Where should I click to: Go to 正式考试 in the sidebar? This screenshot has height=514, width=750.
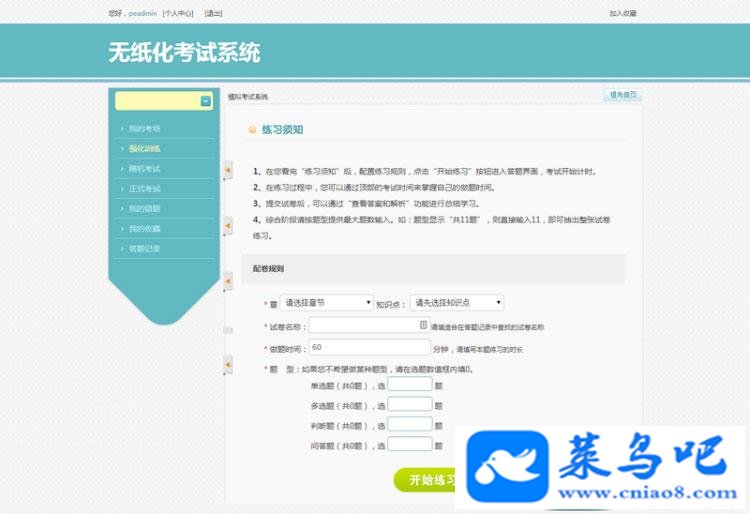pyautogui.click(x=144, y=189)
